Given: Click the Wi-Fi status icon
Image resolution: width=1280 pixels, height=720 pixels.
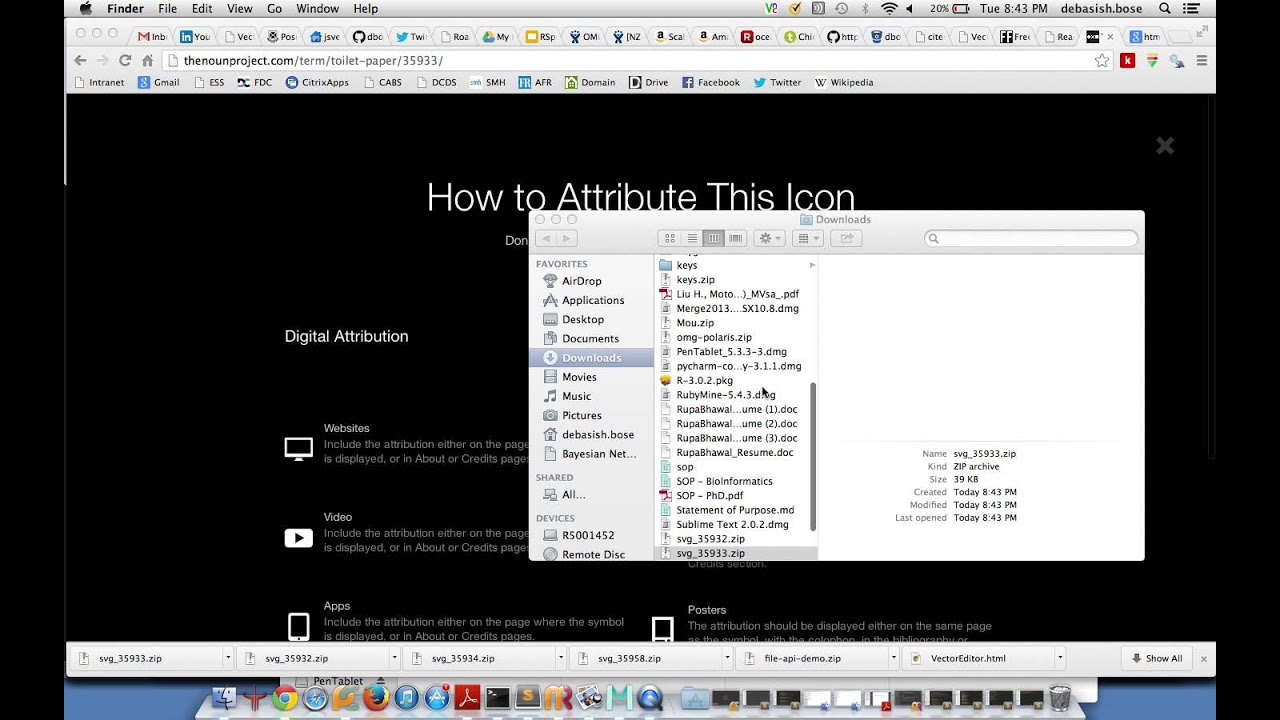Looking at the screenshot, I should pos(889,8).
